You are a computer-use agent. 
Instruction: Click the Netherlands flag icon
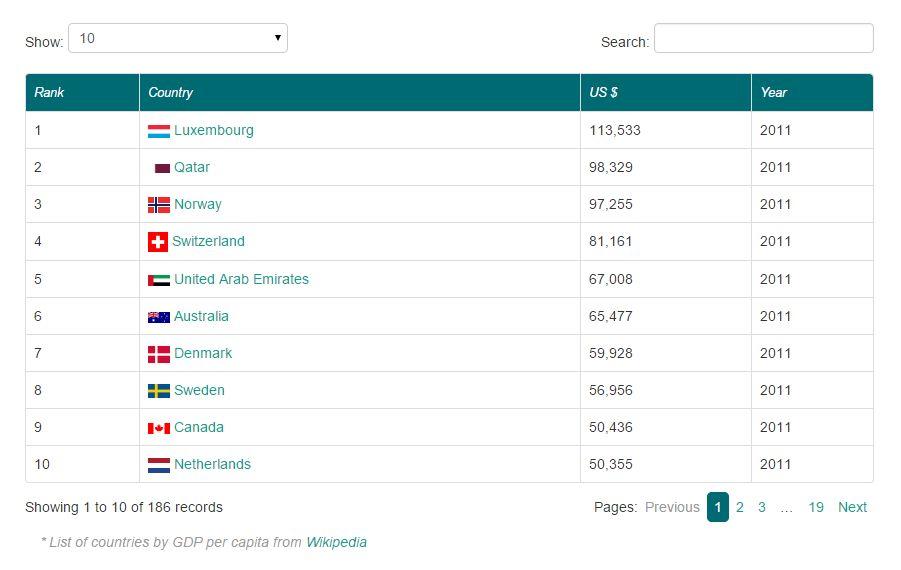159,465
